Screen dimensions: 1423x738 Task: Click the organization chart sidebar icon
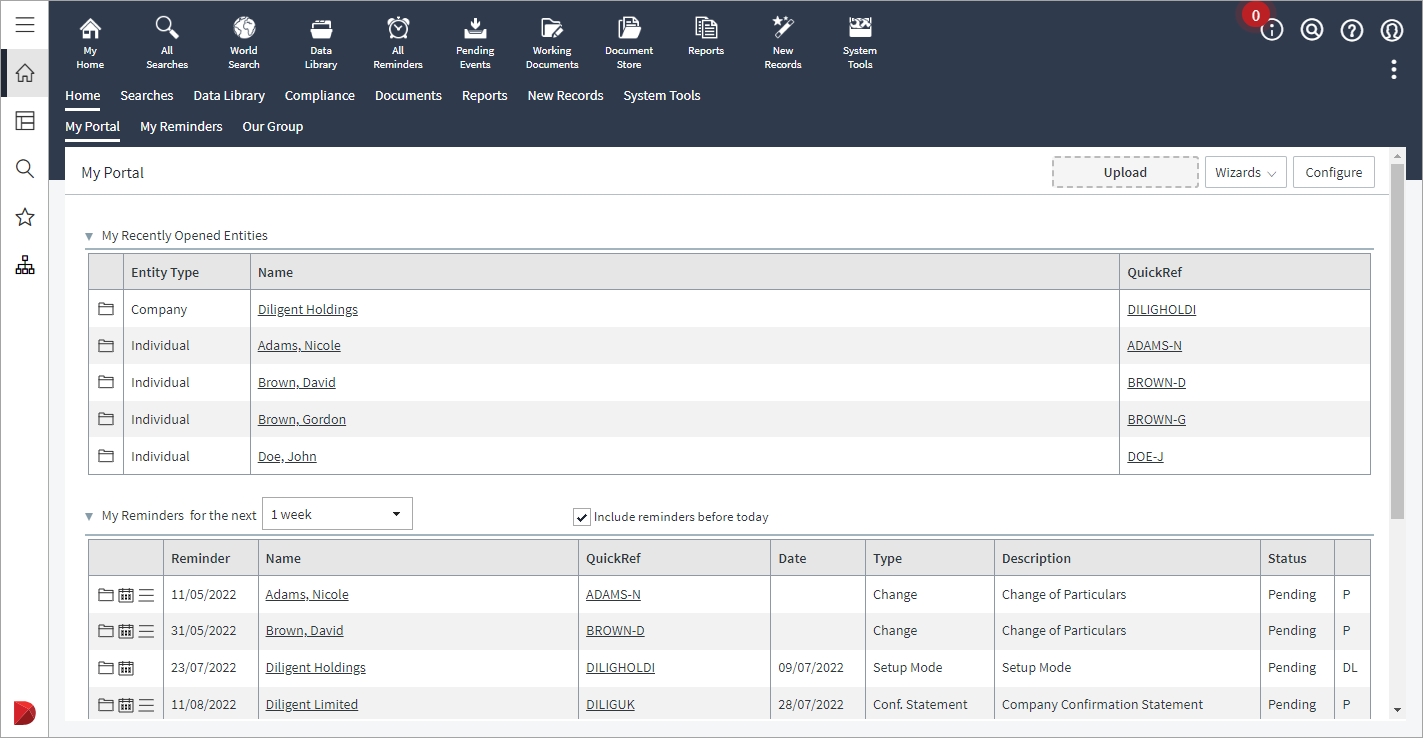tap(25, 265)
